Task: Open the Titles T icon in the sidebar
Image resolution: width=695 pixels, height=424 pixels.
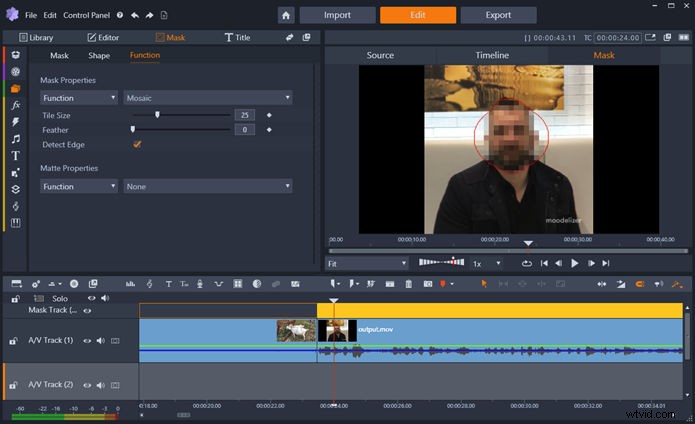Action: tap(16, 156)
